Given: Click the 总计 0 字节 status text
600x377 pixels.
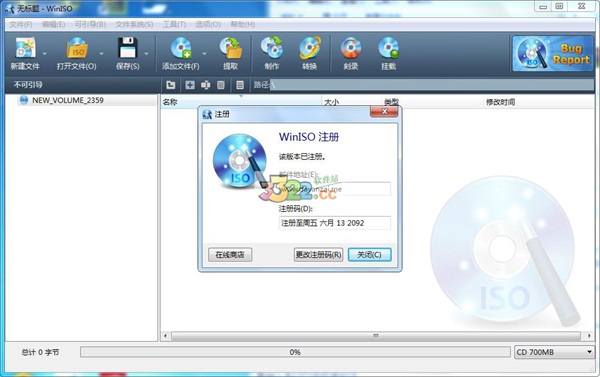Looking at the screenshot, I should (x=40, y=352).
